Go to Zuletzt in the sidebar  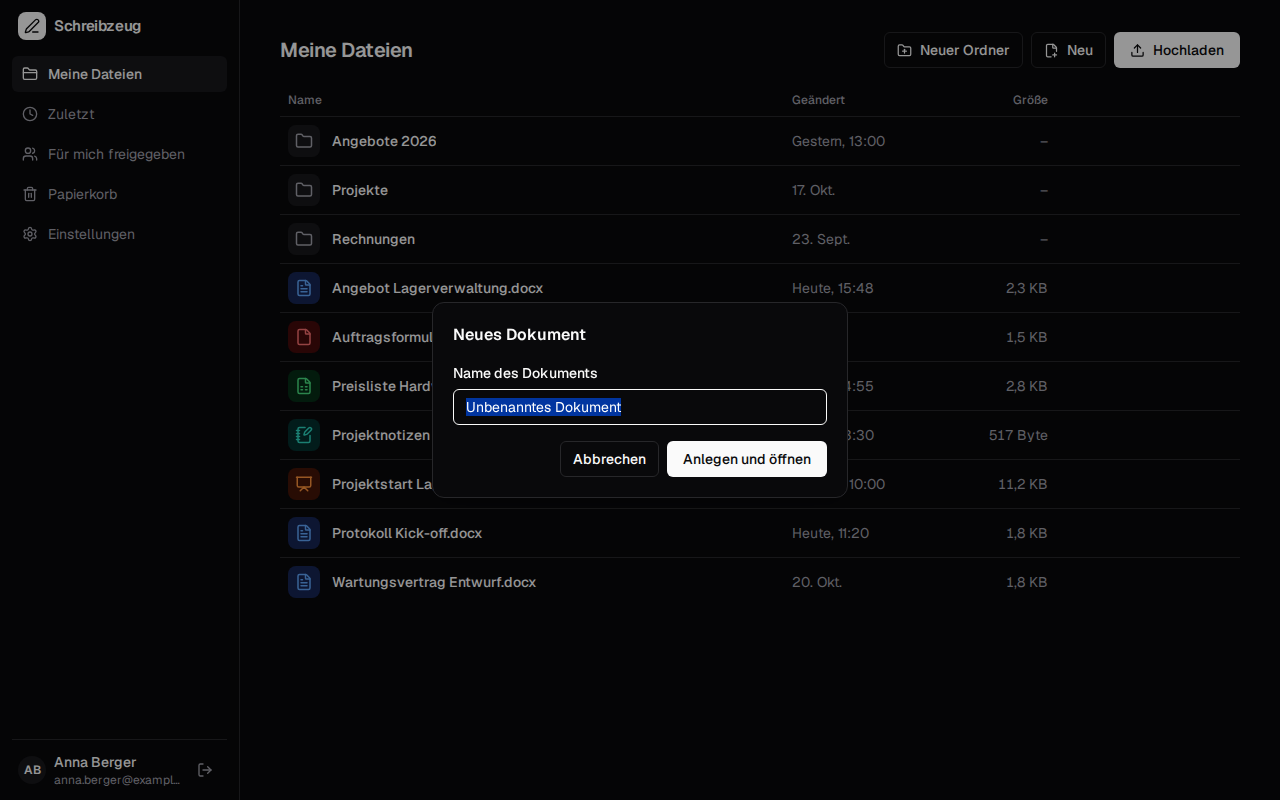119,114
